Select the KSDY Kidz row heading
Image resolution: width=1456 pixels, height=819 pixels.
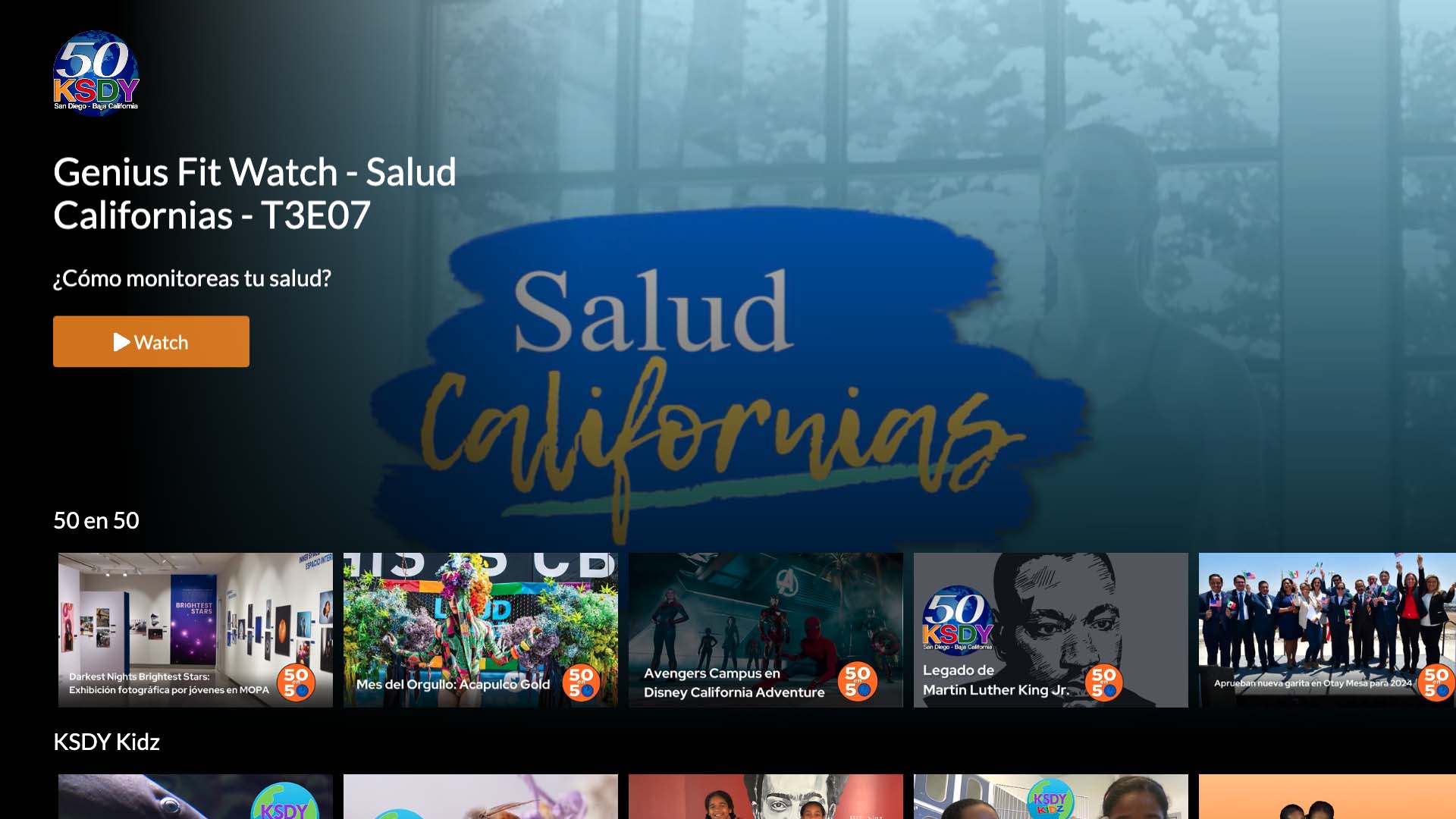pos(106,742)
